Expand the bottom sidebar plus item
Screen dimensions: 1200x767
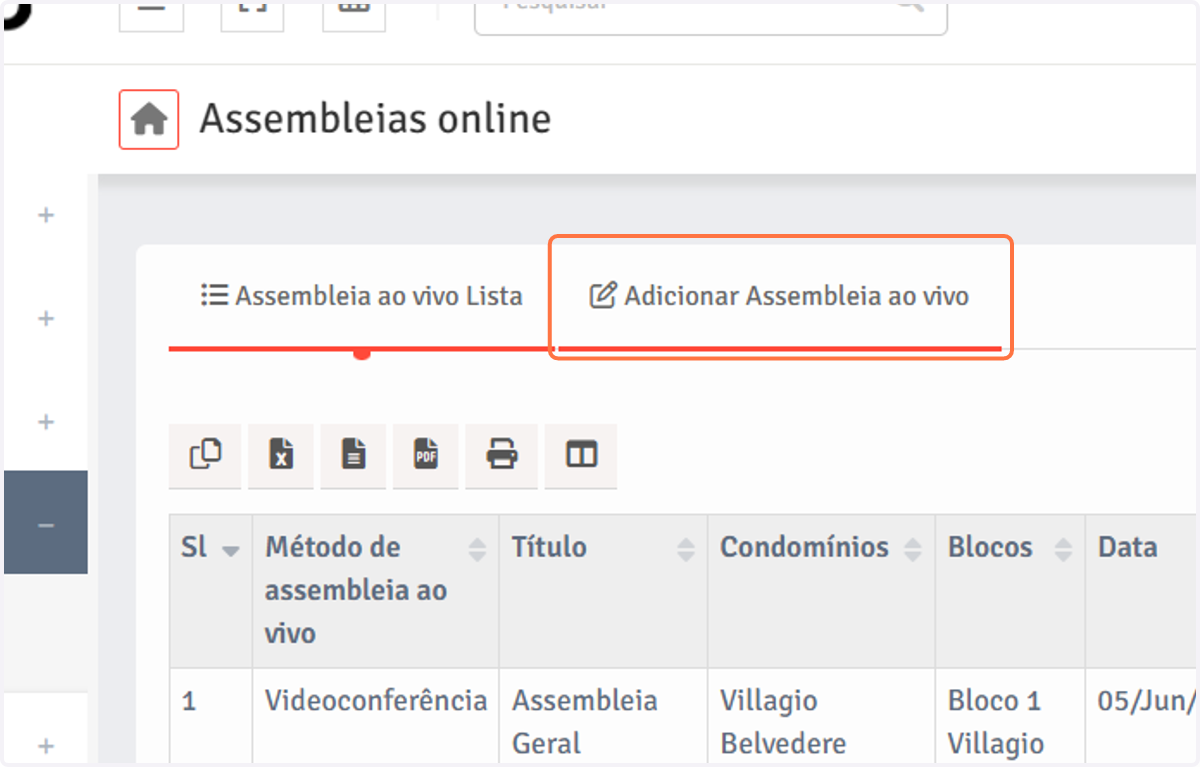click(x=46, y=745)
